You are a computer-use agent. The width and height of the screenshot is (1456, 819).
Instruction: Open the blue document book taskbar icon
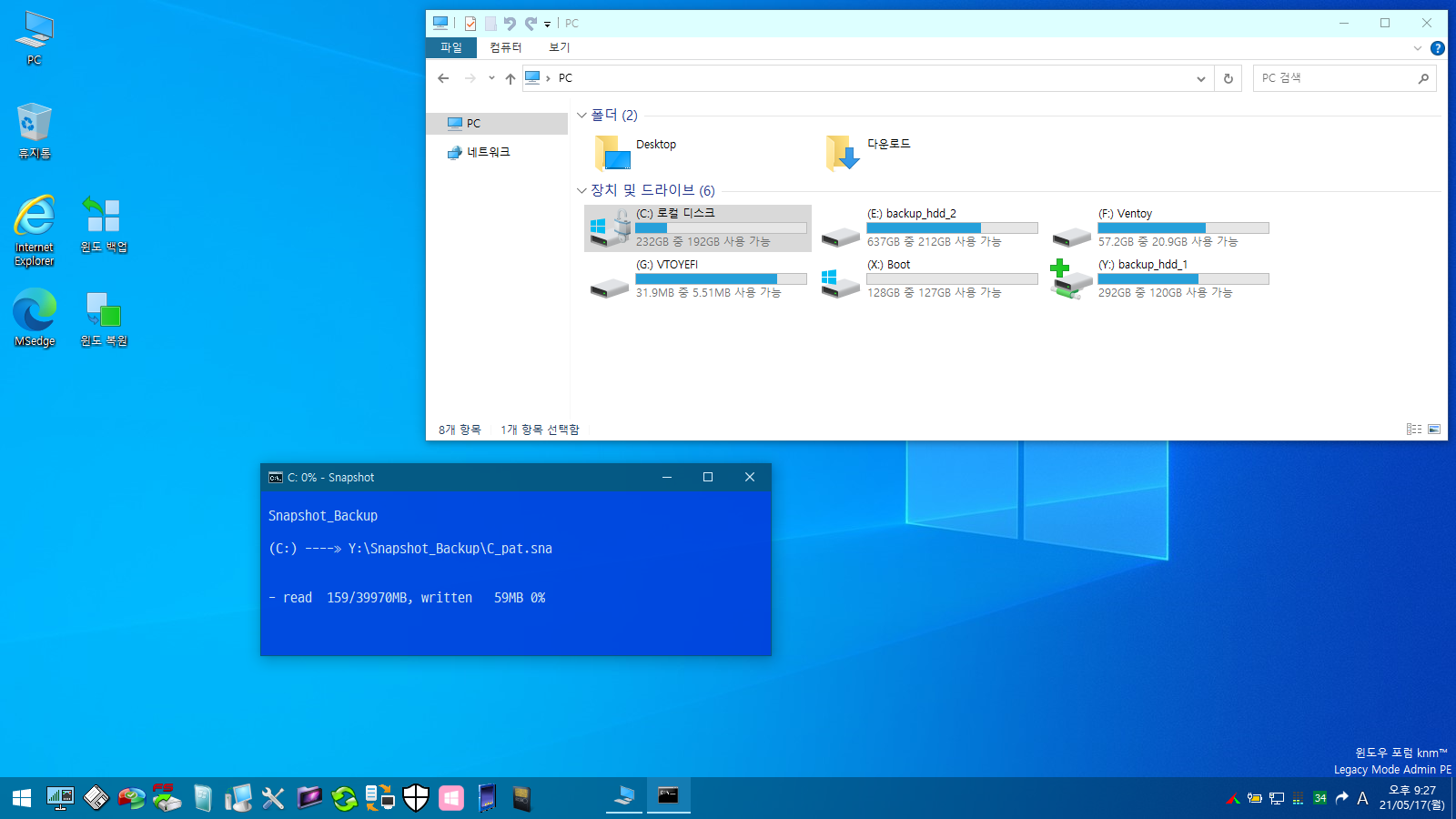coord(202,798)
